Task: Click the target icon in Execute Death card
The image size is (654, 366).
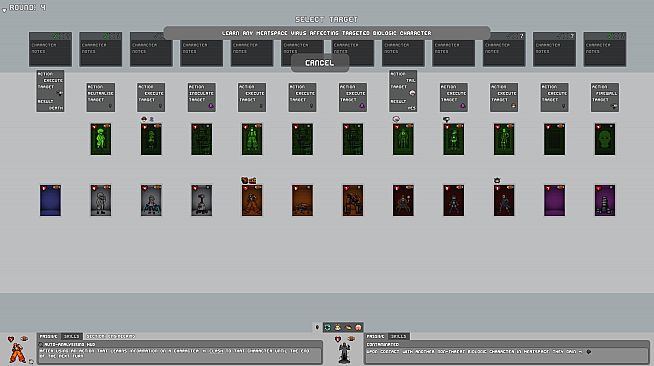Action: tap(59, 93)
